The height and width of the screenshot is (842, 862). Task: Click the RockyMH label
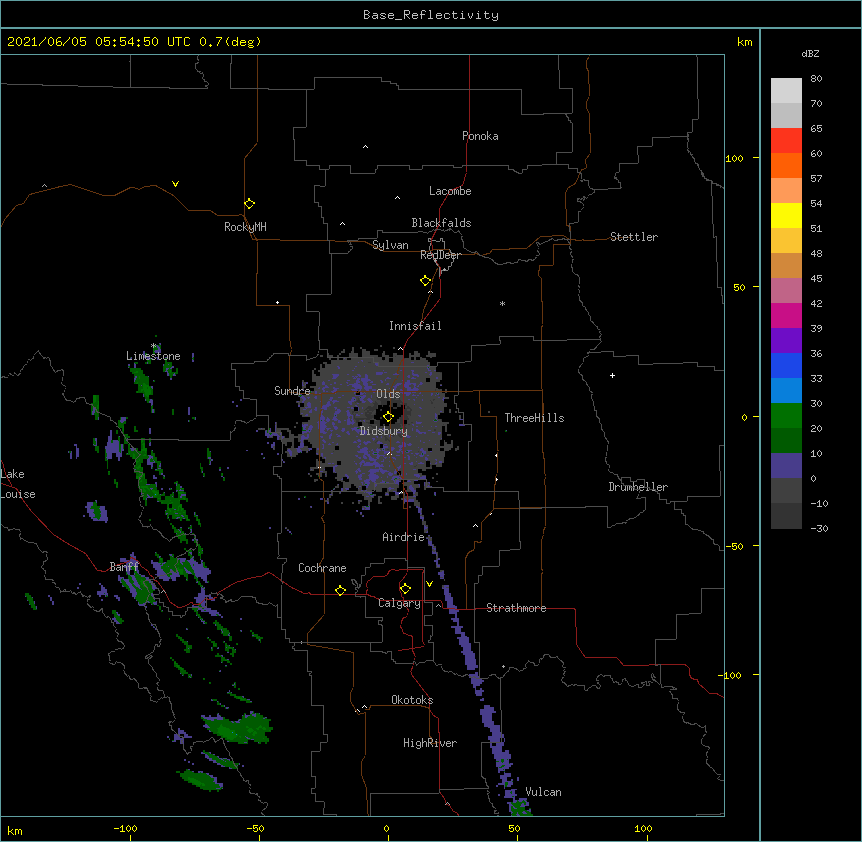[x=245, y=227]
